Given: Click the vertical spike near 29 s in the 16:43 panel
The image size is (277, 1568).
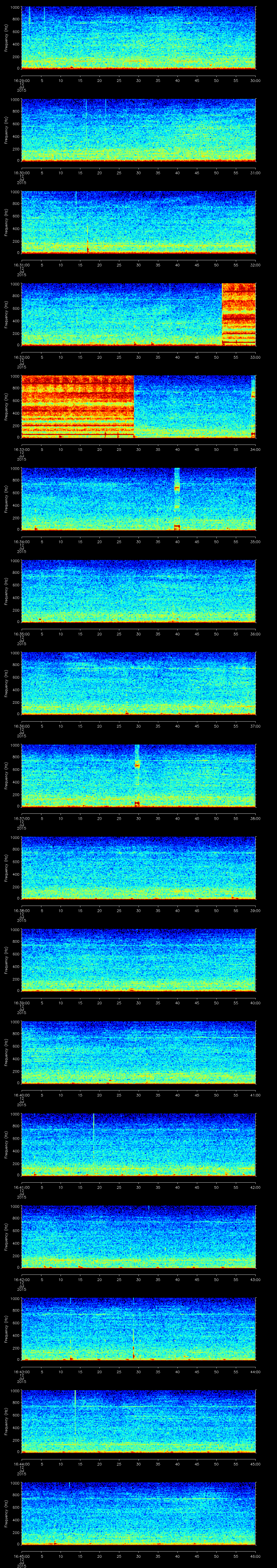Looking at the screenshot, I should tap(133, 1329).
